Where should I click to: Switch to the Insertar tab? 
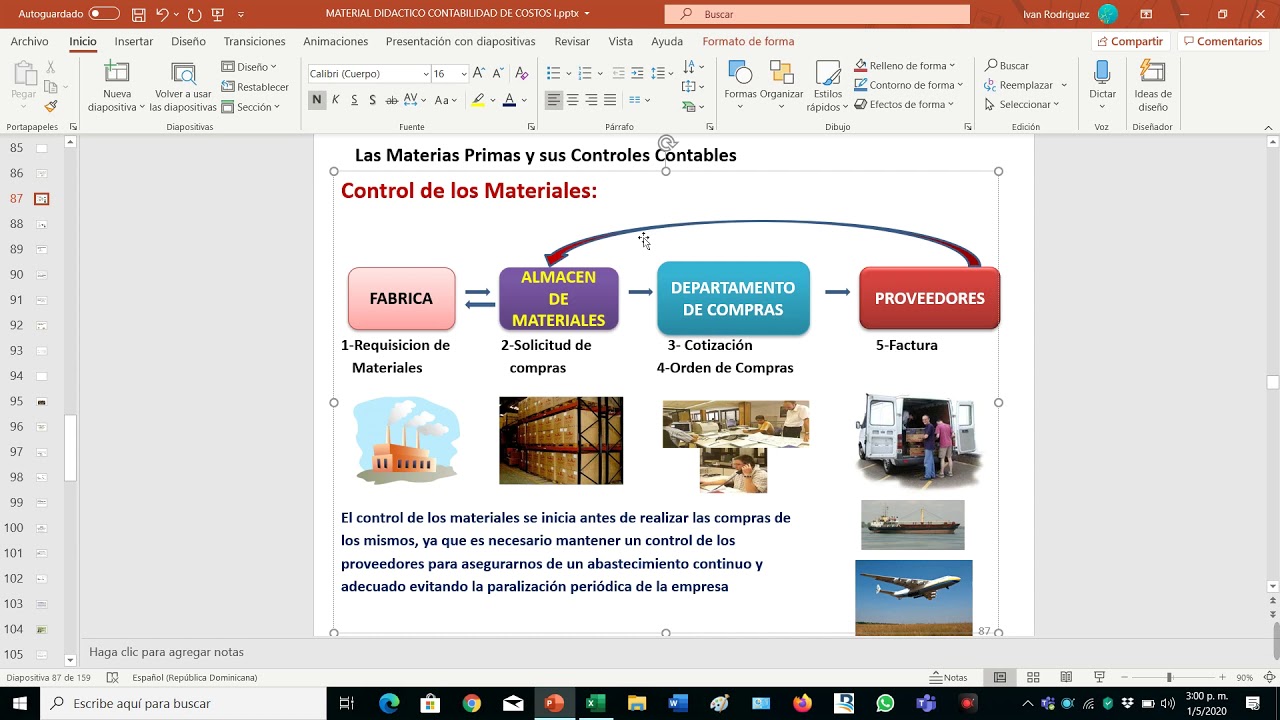(134, 41)
